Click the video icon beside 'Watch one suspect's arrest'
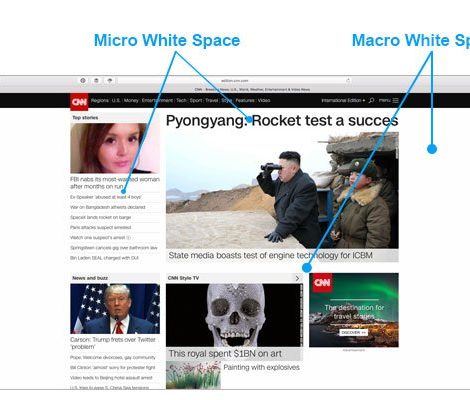Image resolution: width=470 pixels, height=400 pixels. pyautogui.click(x=129, y=238)
